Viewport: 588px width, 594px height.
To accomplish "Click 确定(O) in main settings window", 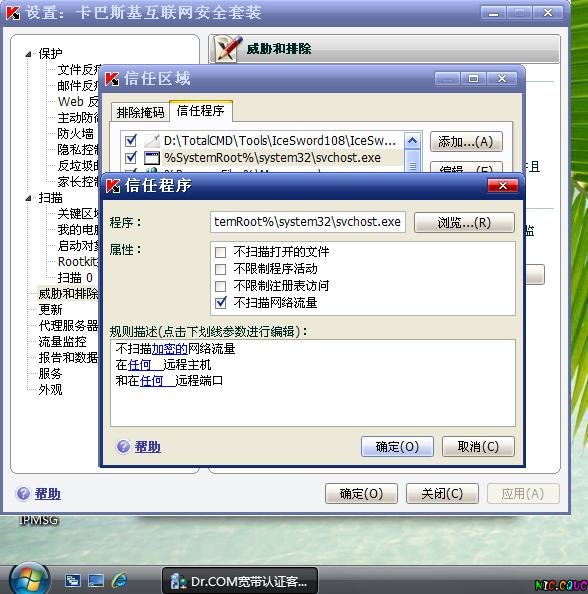I will coord(361,494).
